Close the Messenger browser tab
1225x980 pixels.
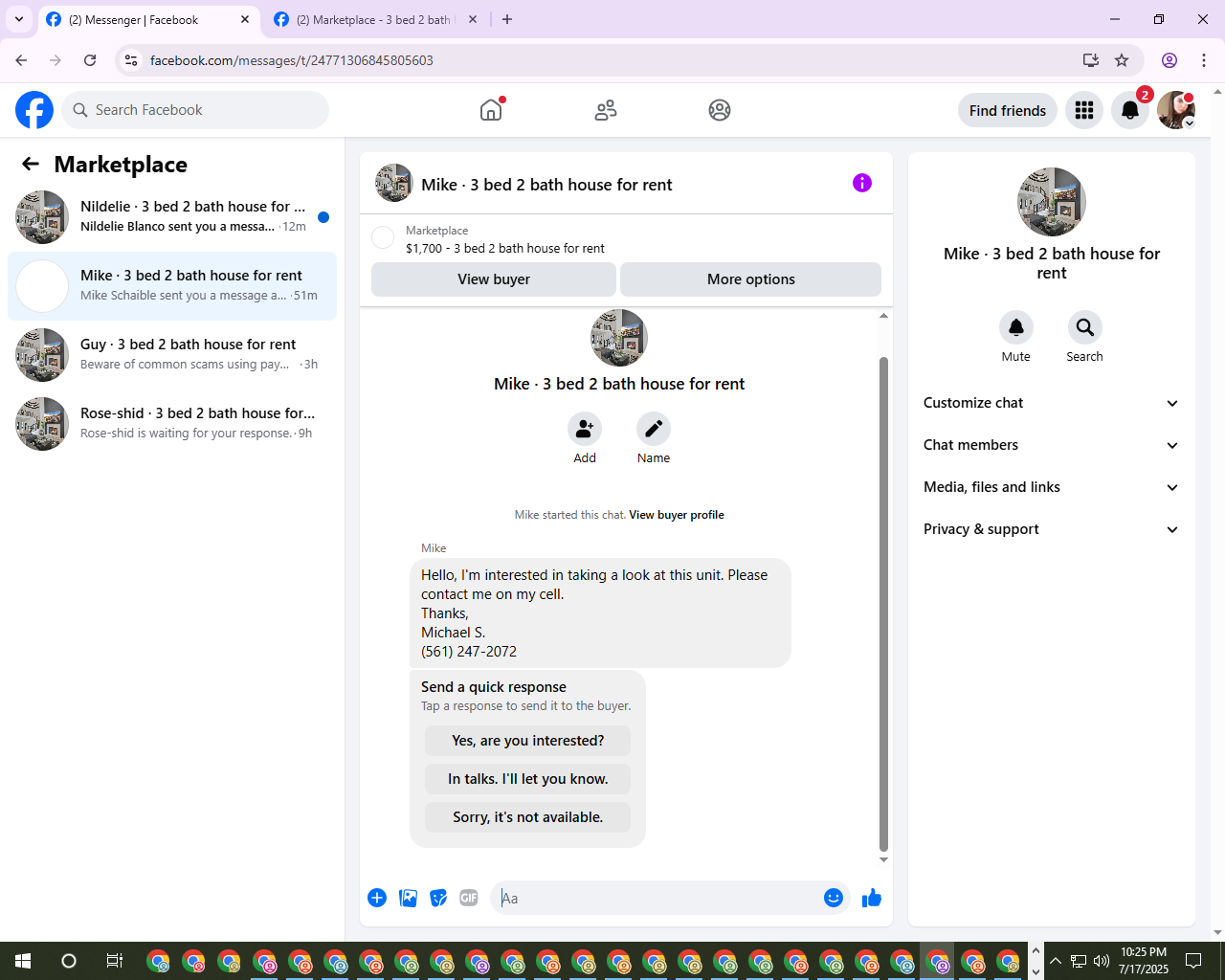coord(245,19)
